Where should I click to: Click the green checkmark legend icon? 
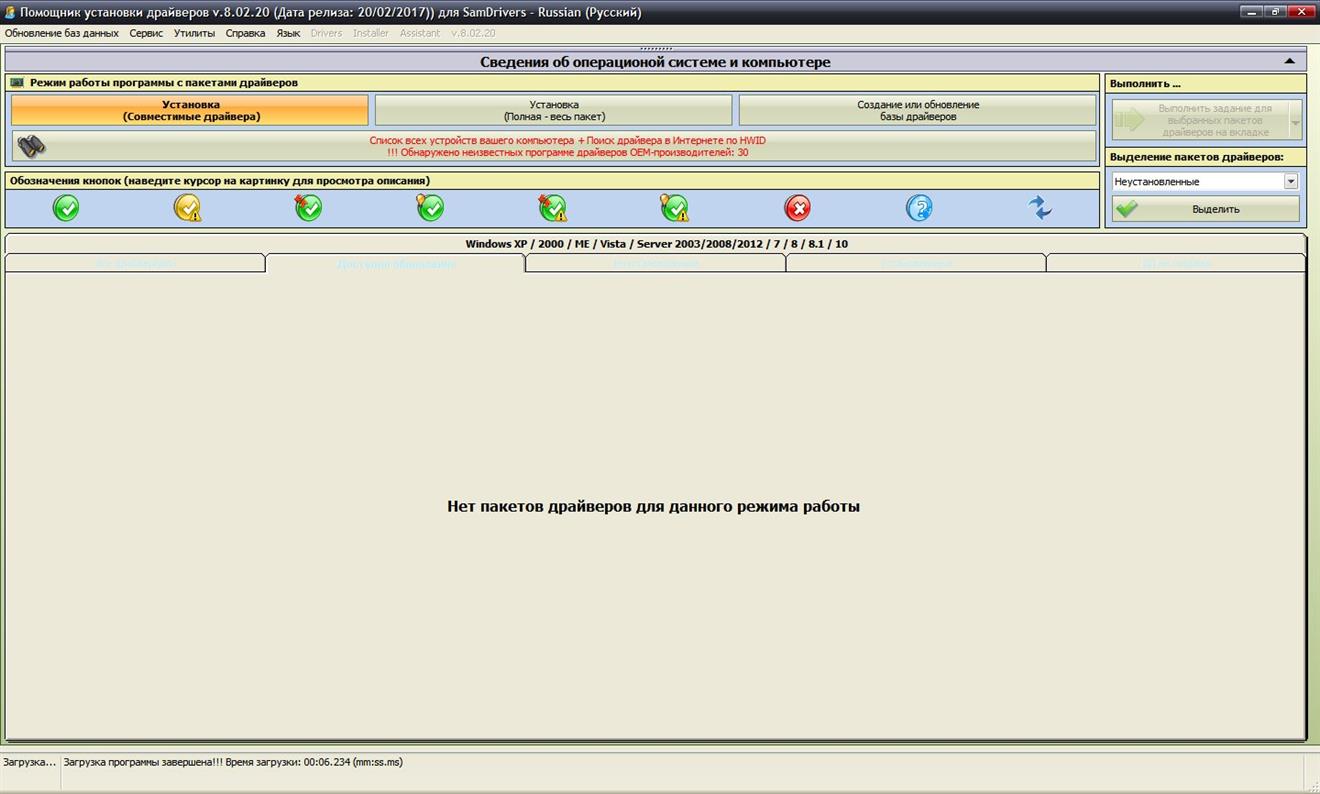[65, 208]
